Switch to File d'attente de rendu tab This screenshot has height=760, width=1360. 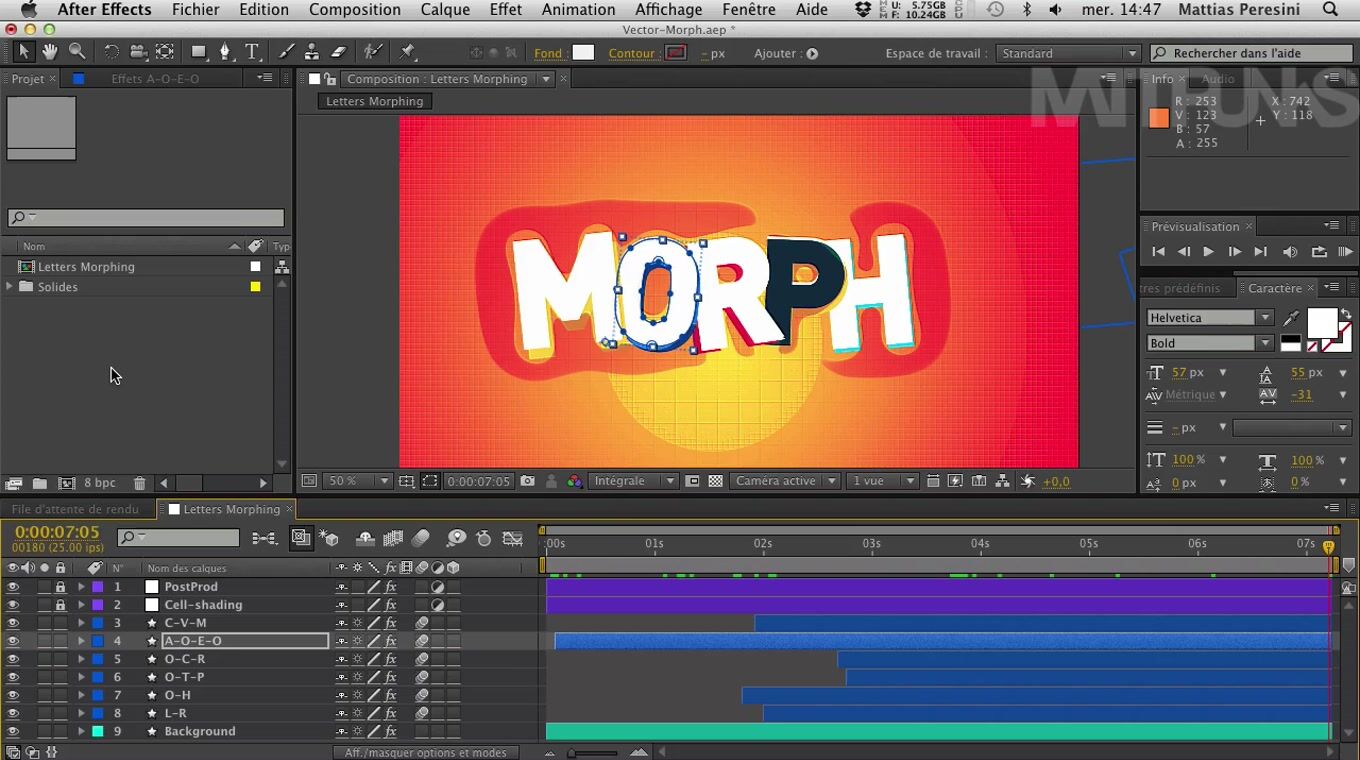pos(75,509)
